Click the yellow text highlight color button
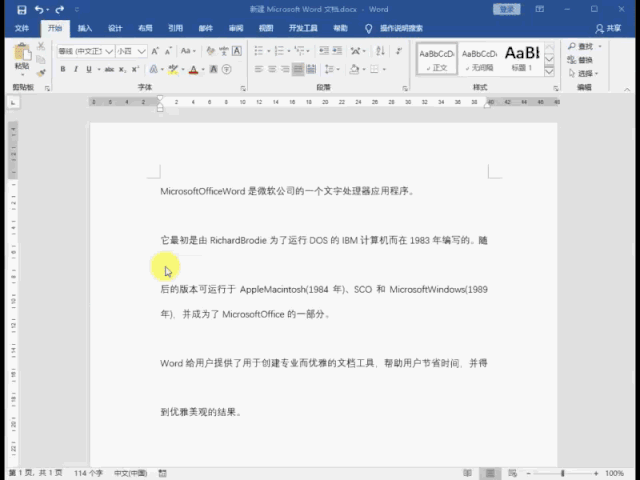Viewport: 640px width, 480px height. click(173, 69)
